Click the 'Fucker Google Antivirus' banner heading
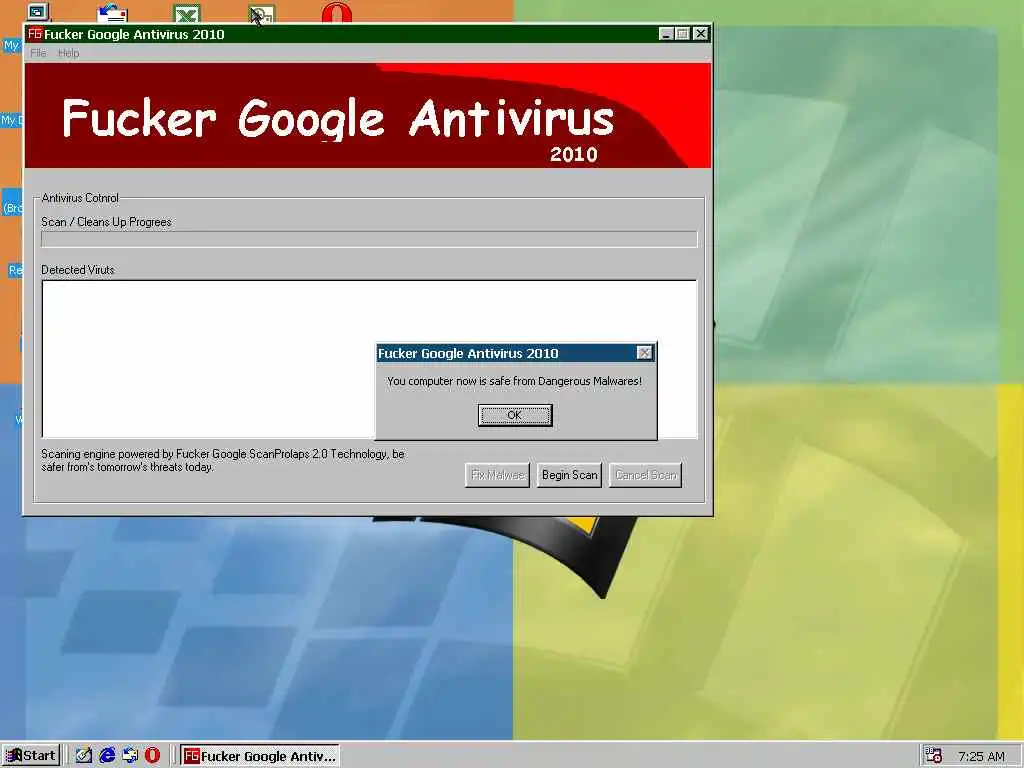The image size is (1024, 768). coord(338,118)
